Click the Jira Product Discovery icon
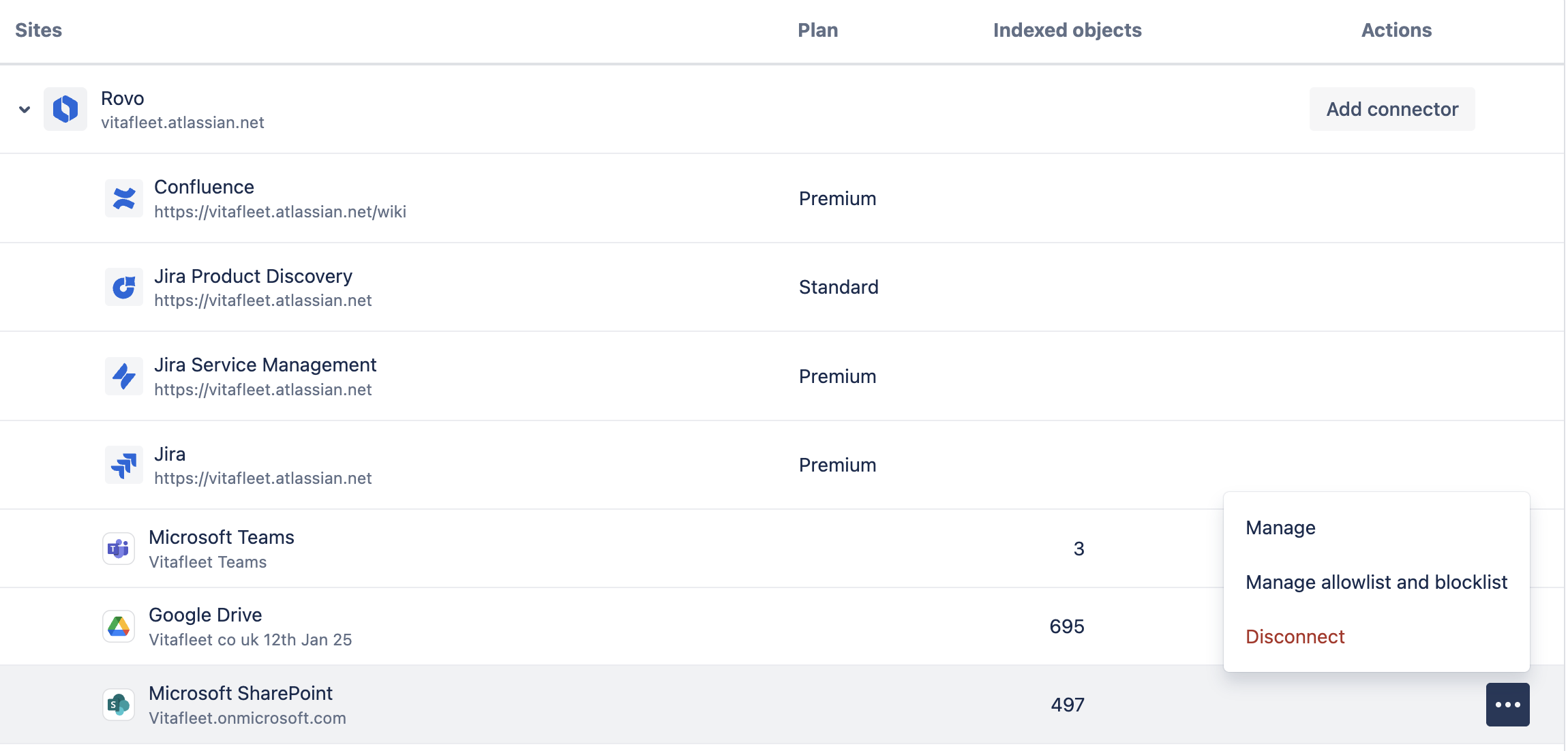The width and height of the screenshot is (1568, 751). (x=124, y=287)
